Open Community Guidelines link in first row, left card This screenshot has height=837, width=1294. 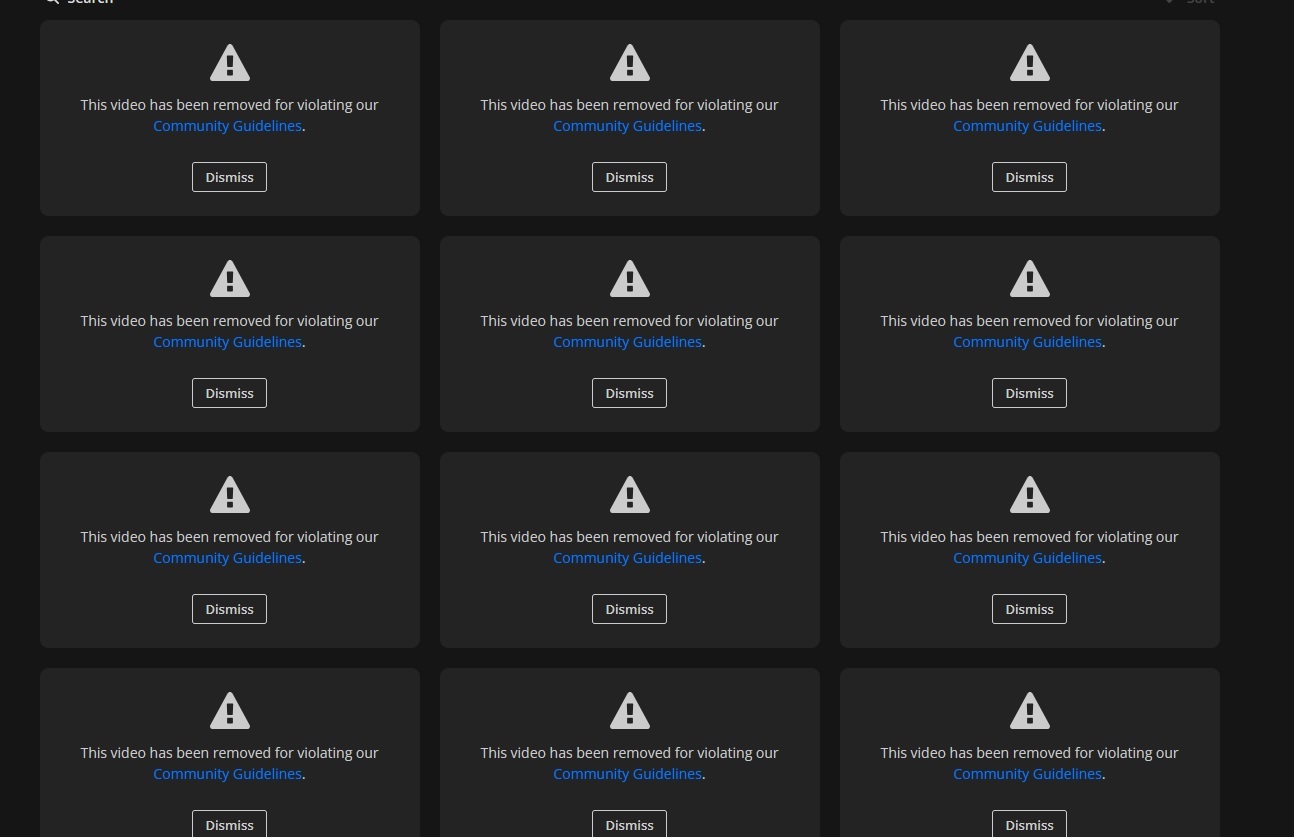[227, 126]
